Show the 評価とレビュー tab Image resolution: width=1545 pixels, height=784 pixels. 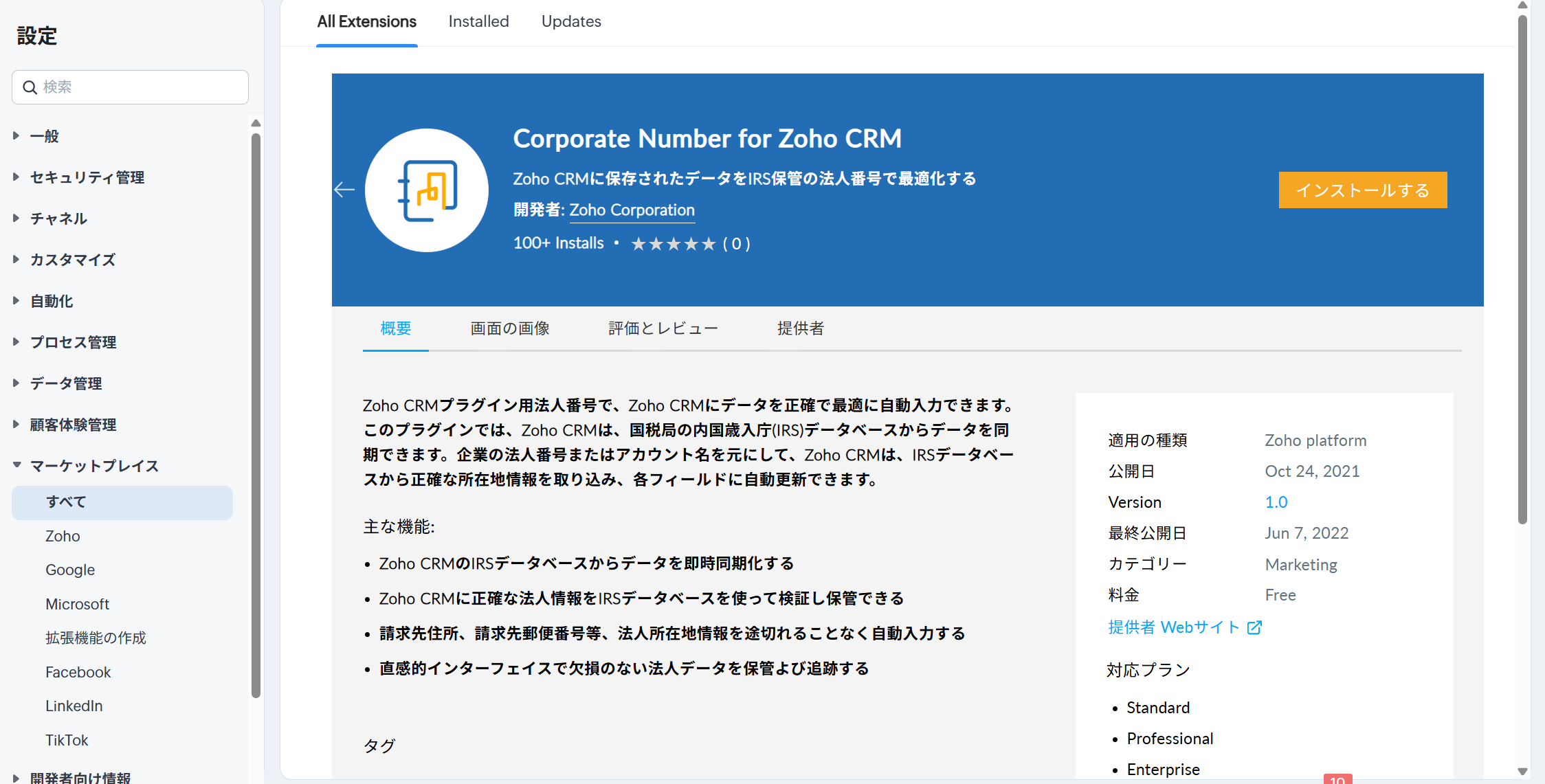click(x=663, y=328)
